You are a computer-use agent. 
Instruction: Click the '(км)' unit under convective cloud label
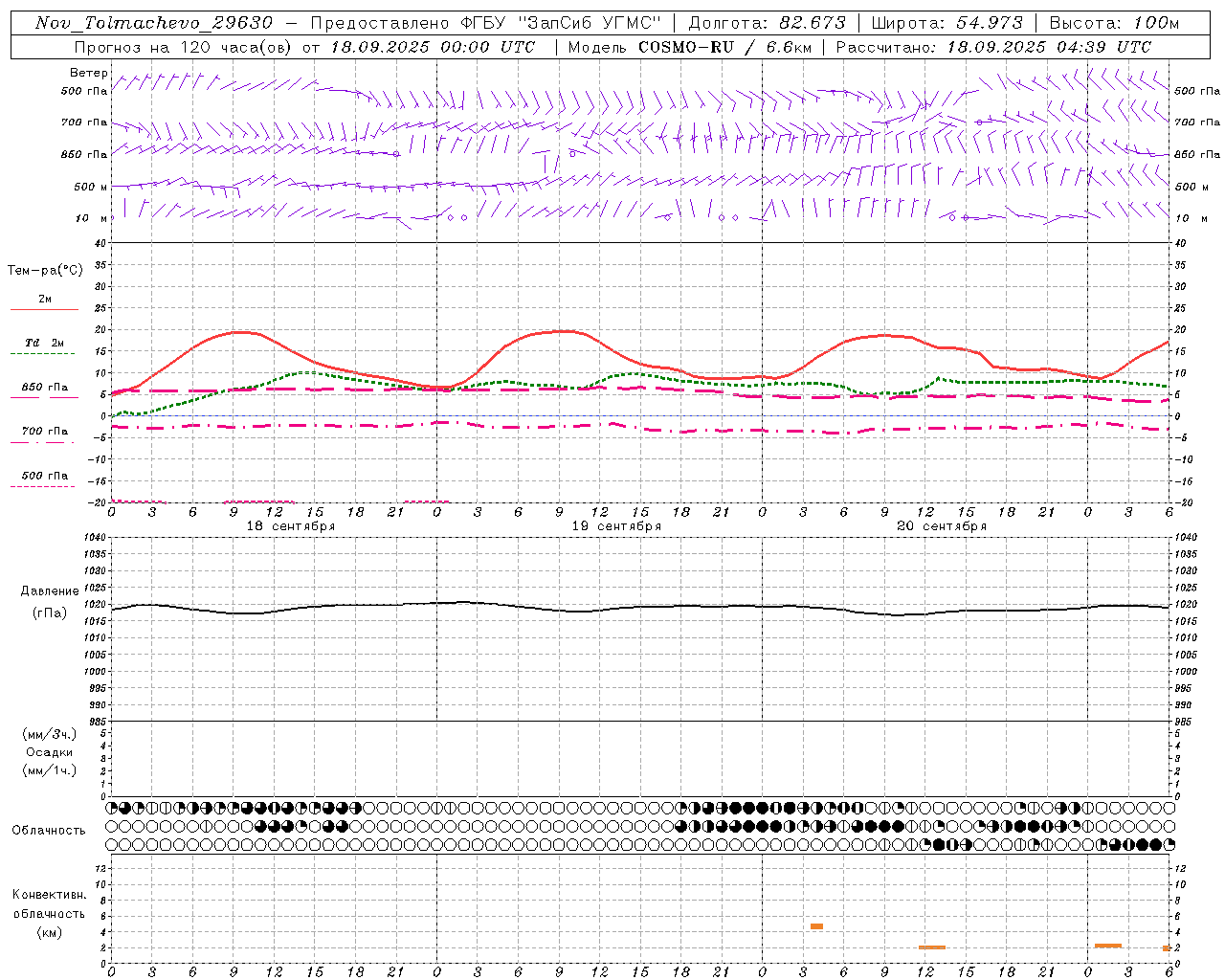50,932
